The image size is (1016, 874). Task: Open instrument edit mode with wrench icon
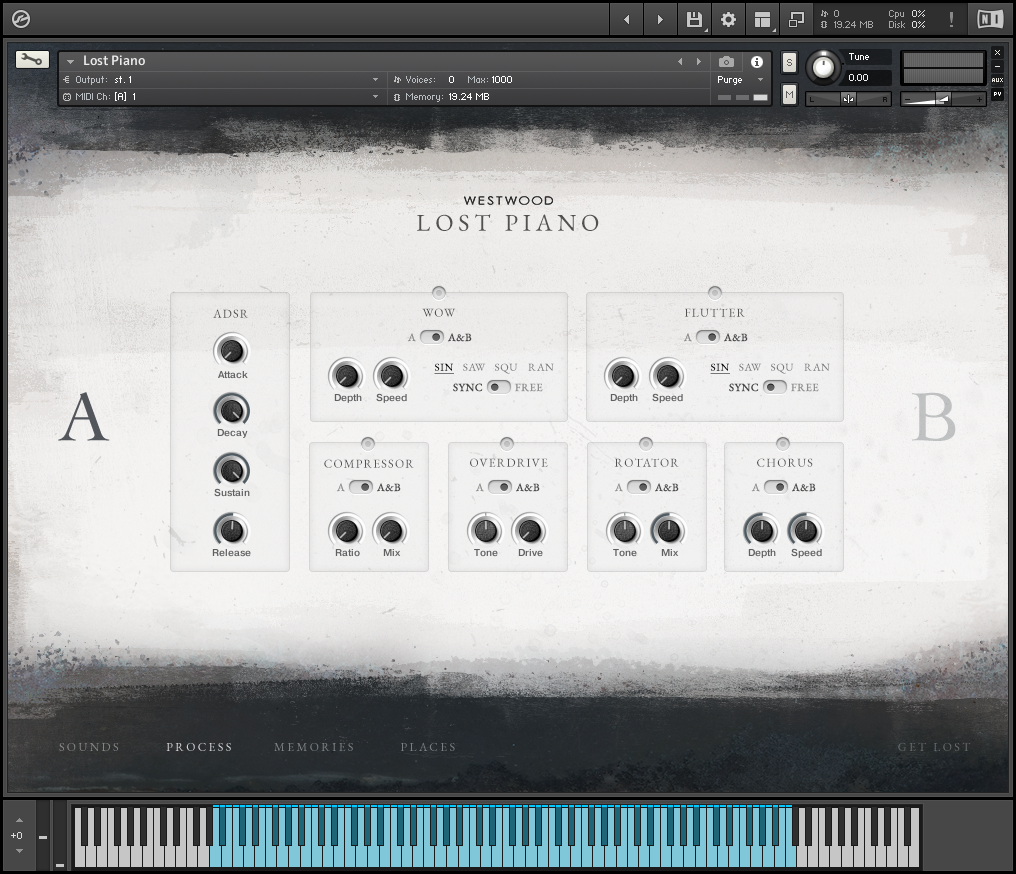32,60
